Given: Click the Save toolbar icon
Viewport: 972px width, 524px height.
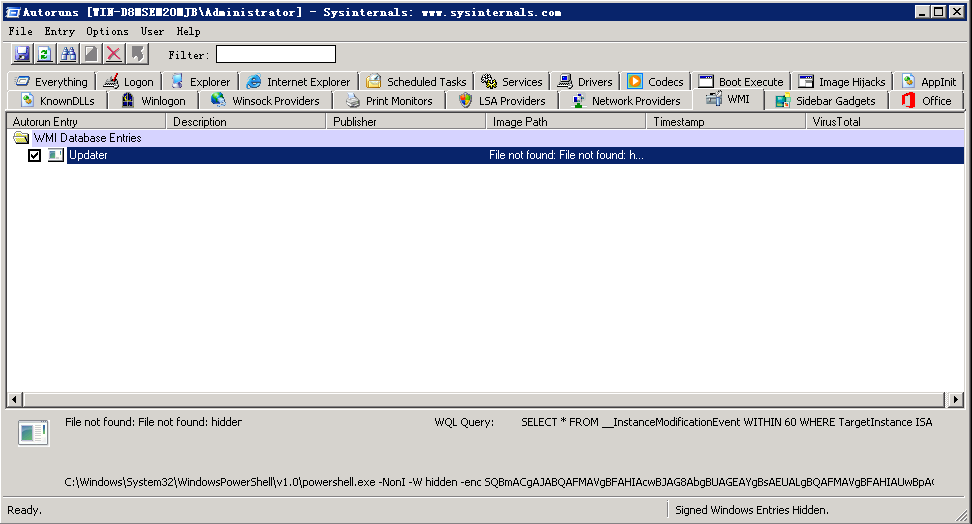Looking at the screenshot, I should pyautogui.click(x=20, y=54).
